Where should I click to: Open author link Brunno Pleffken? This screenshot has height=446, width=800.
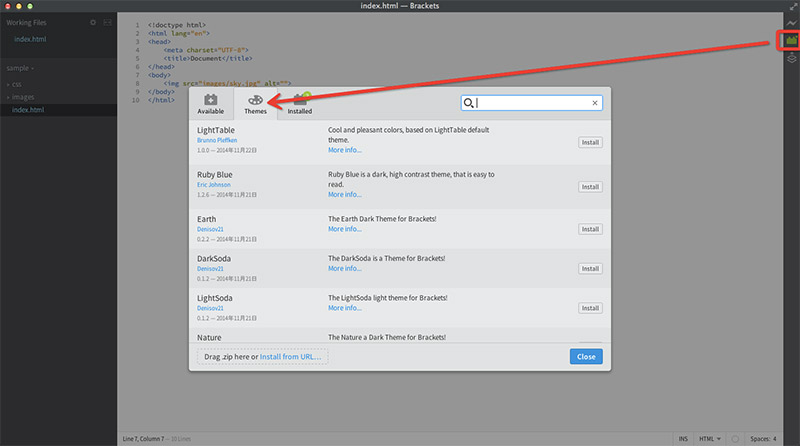click(217, 140)
